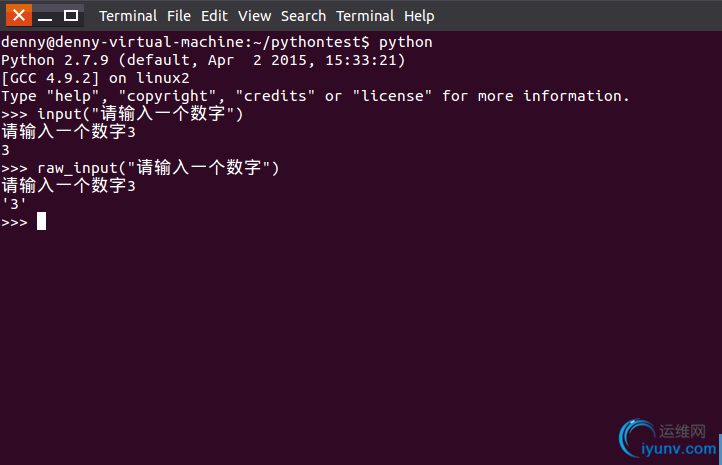Click the denny@denny-virtual-machine shell prompt line
722x465 pixels.
[216, 42]
